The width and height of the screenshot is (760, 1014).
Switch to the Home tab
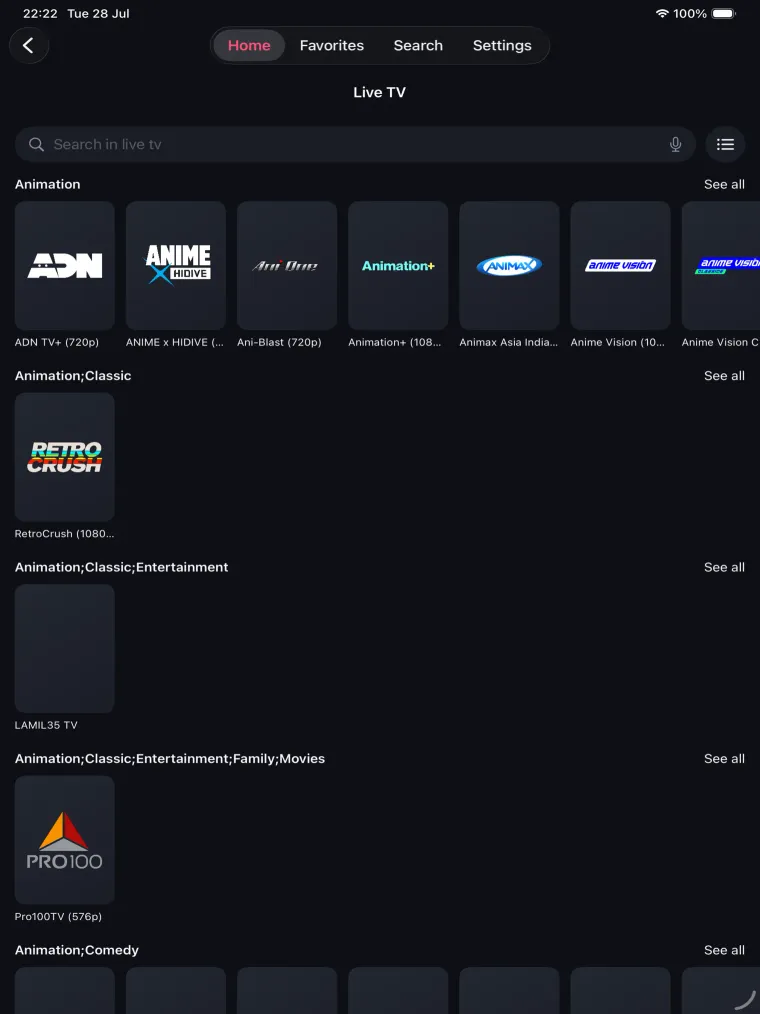click(x=249, y=45)
